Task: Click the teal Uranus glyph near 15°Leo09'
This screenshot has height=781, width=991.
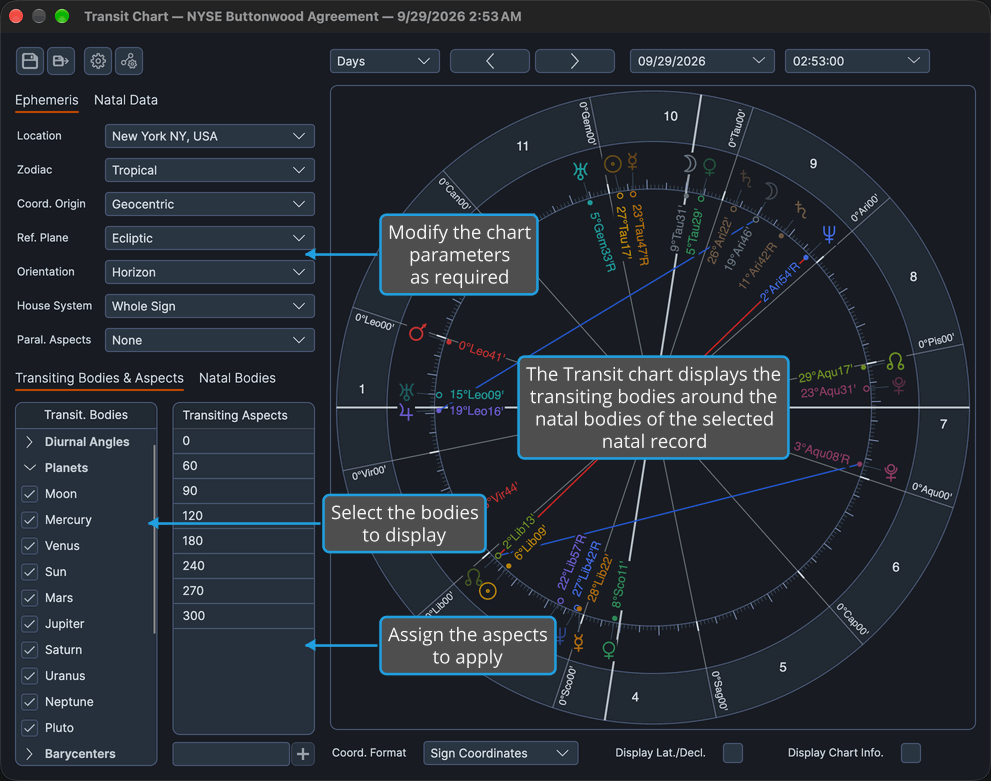Action: coord(406,391)
